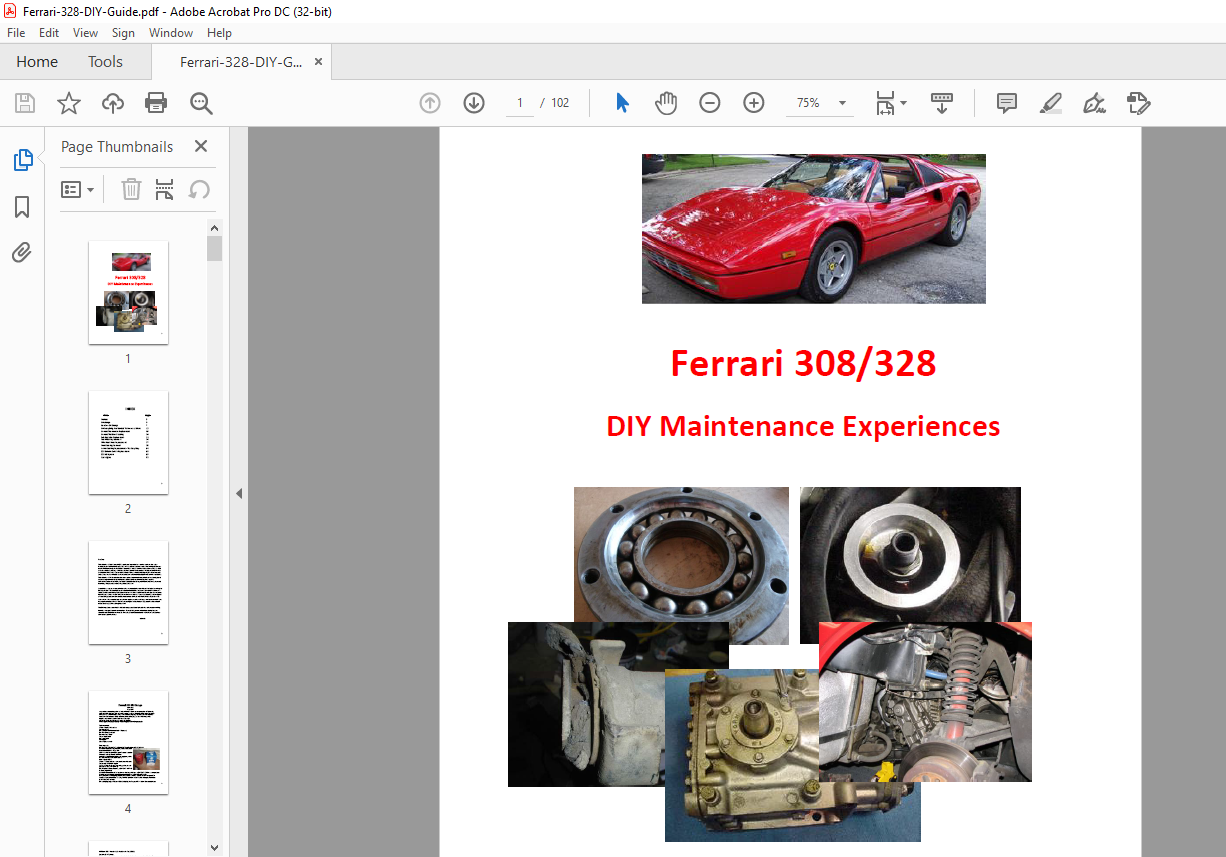Show the Attachments paperclip panel
Screen dimensions: 1226x857
[x=22, y=252]
